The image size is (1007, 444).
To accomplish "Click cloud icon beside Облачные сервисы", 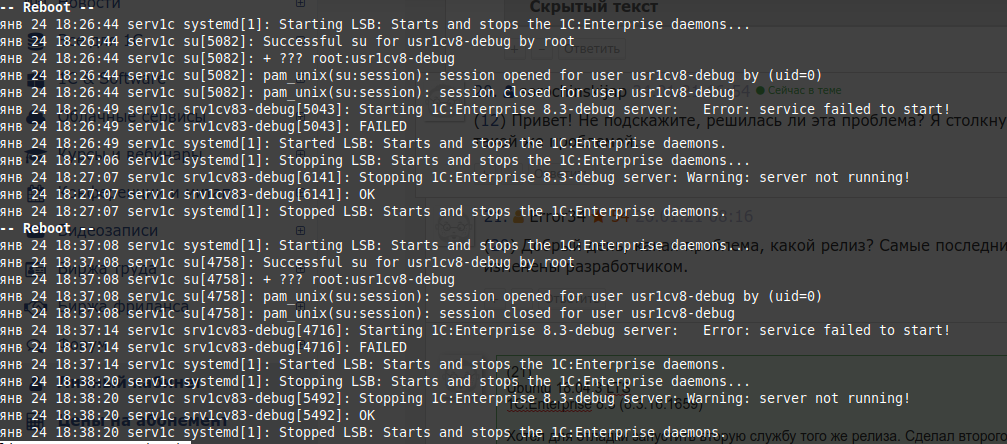I will tap(36, 118).
